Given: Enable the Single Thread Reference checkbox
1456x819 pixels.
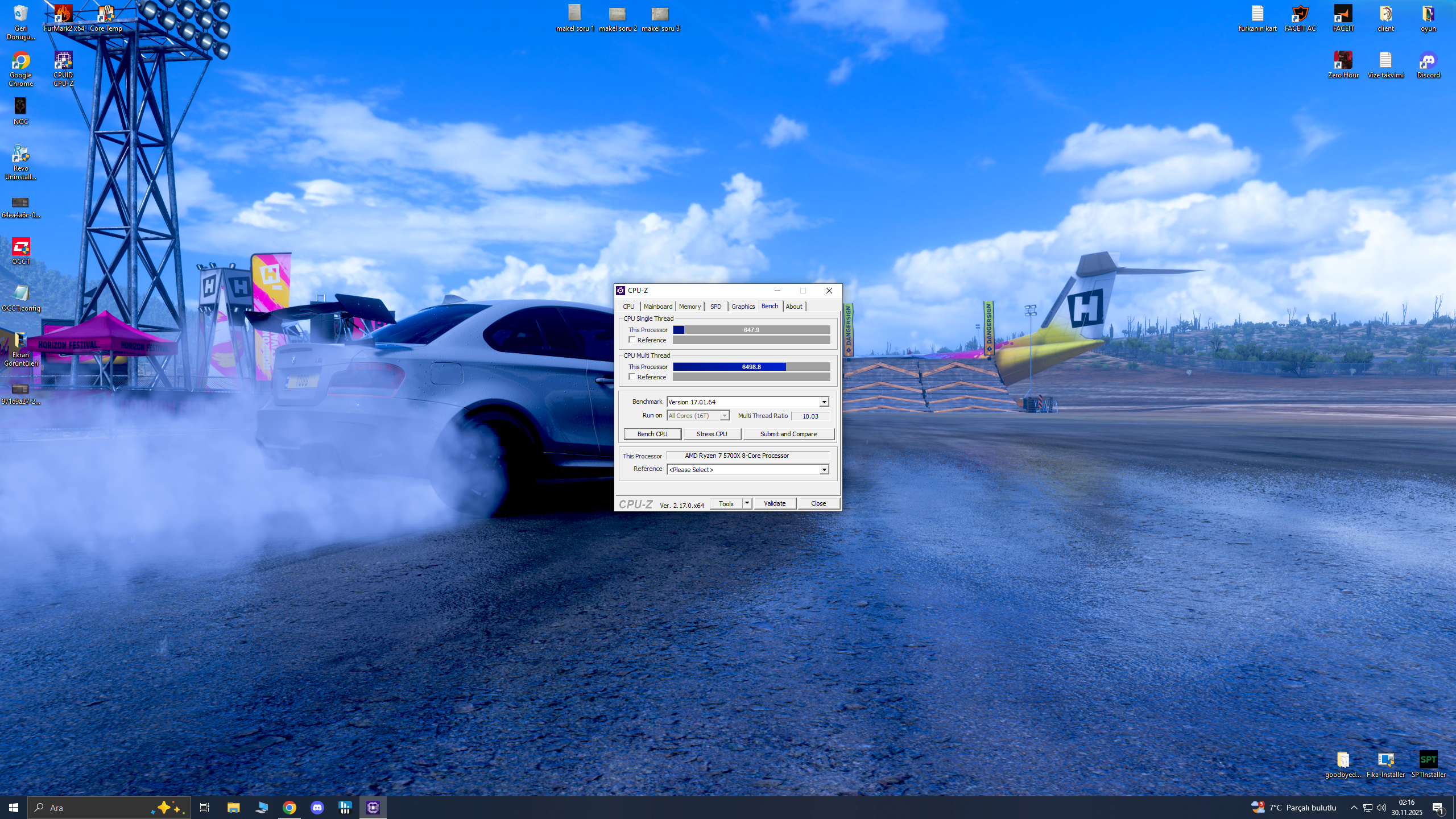Looking at the screenshot, I should coord(632,340).
